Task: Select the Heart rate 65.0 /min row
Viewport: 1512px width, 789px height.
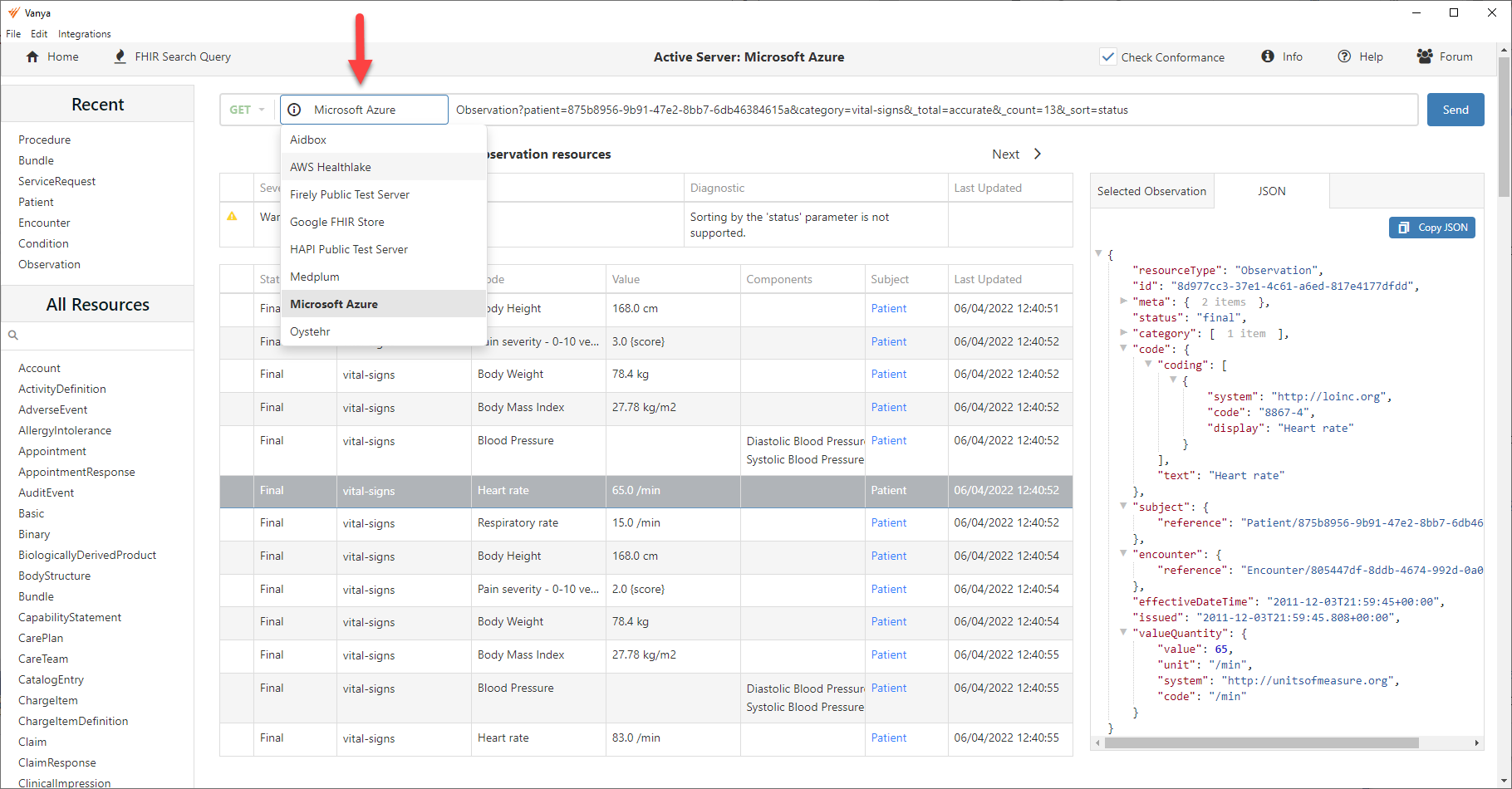Action: 646,491
